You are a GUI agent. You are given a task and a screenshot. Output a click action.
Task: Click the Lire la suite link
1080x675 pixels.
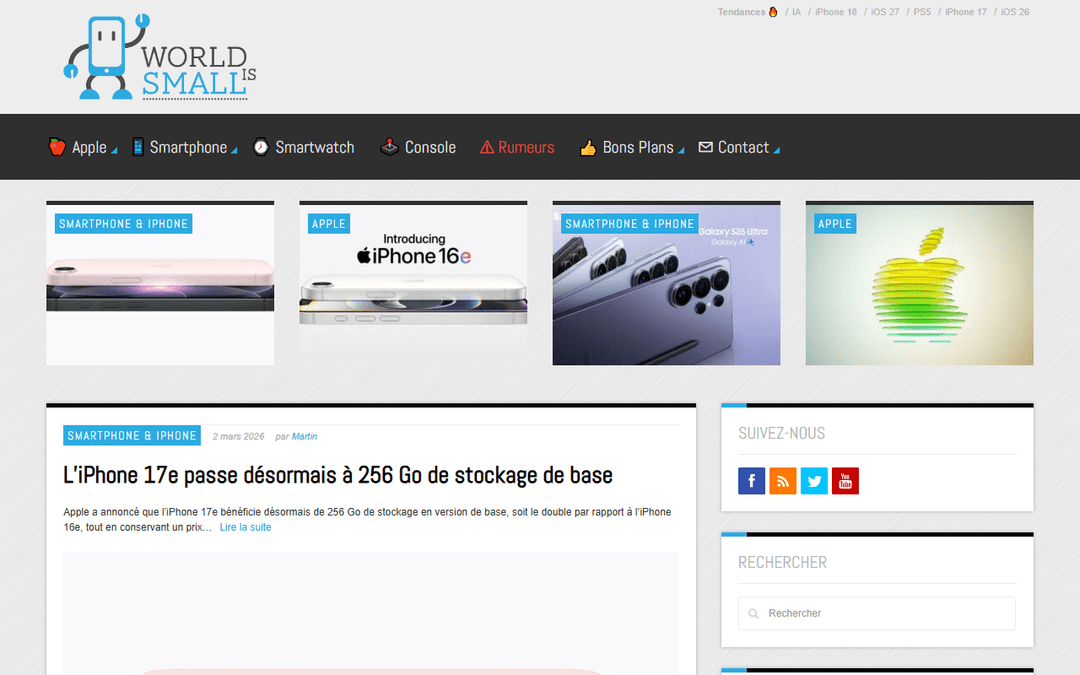coord(245,527)
